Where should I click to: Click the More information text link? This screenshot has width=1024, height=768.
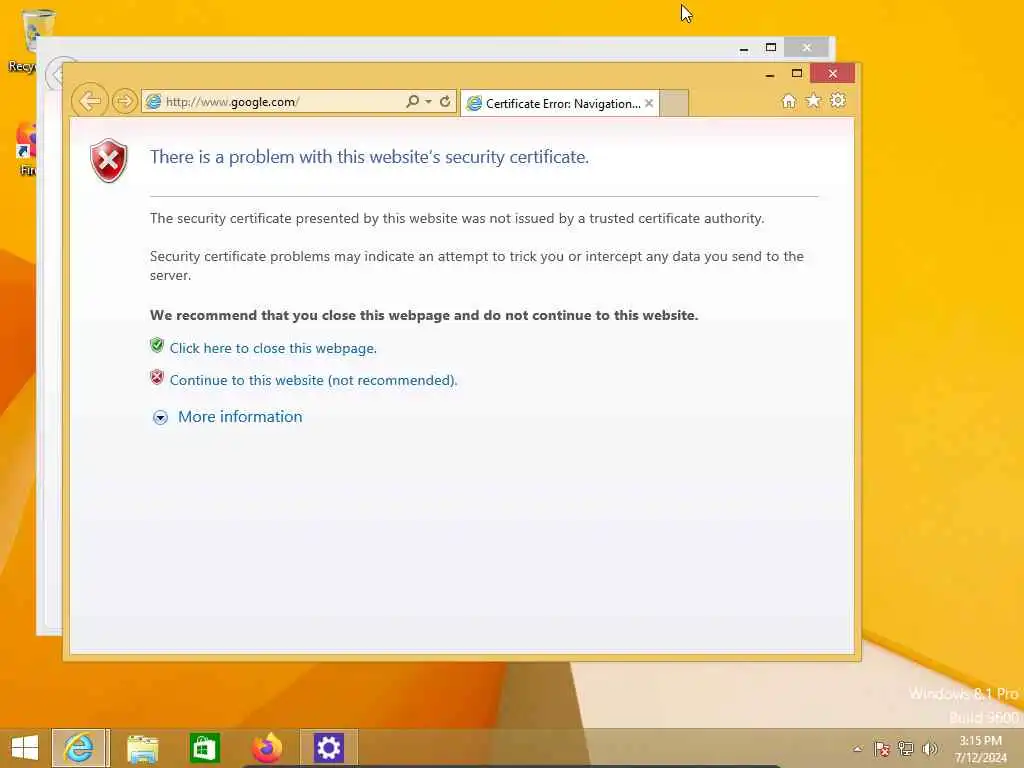240,417
